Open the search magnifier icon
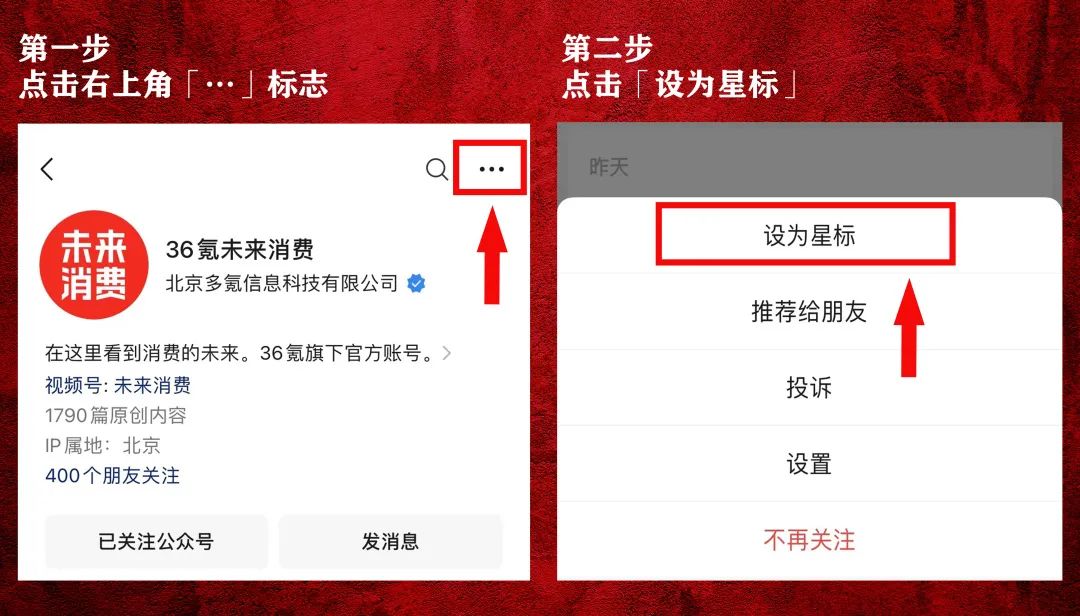 point(437,169)
